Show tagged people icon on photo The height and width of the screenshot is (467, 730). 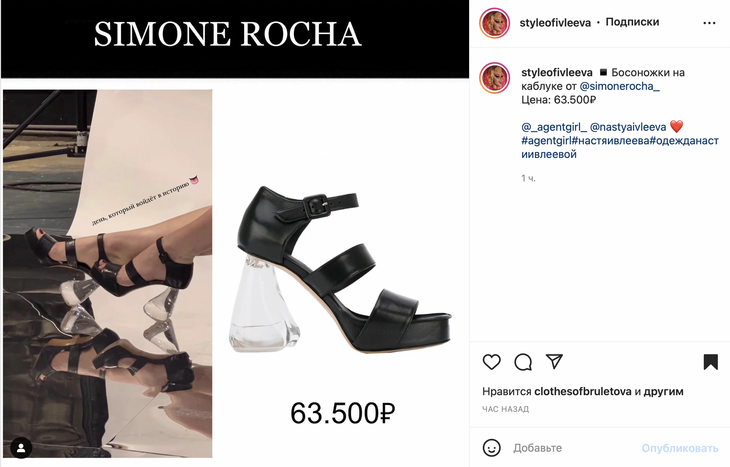[x=21, y=448]
